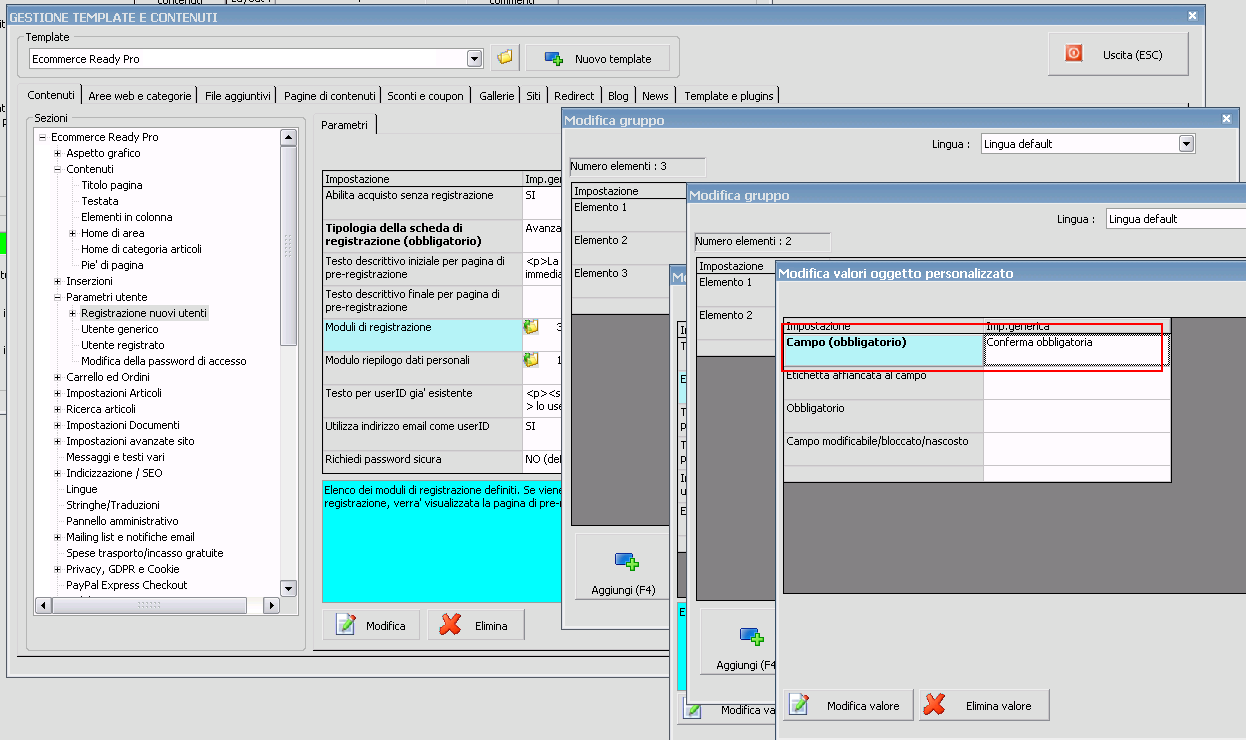Click folder icon in Modulo riepilogo dati personali row
1246x740 pixels.
pyautogui.click(x=531, y=359)
